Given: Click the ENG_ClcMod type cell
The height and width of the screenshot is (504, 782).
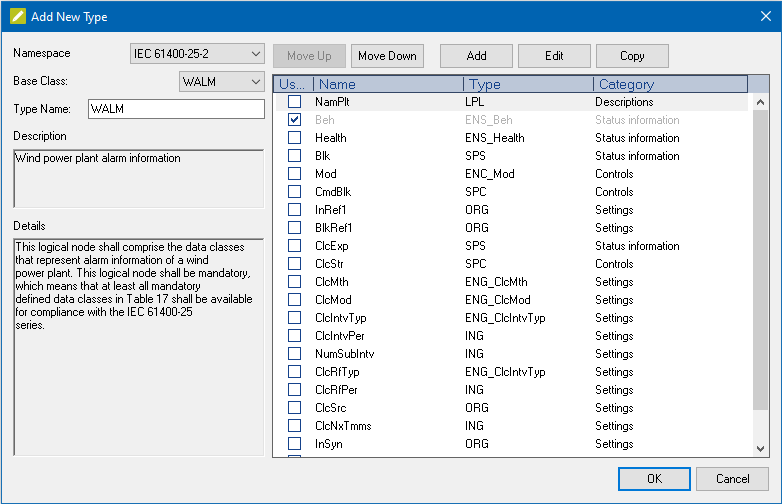Looking at the screenshot, I should (x=498, y=300).
